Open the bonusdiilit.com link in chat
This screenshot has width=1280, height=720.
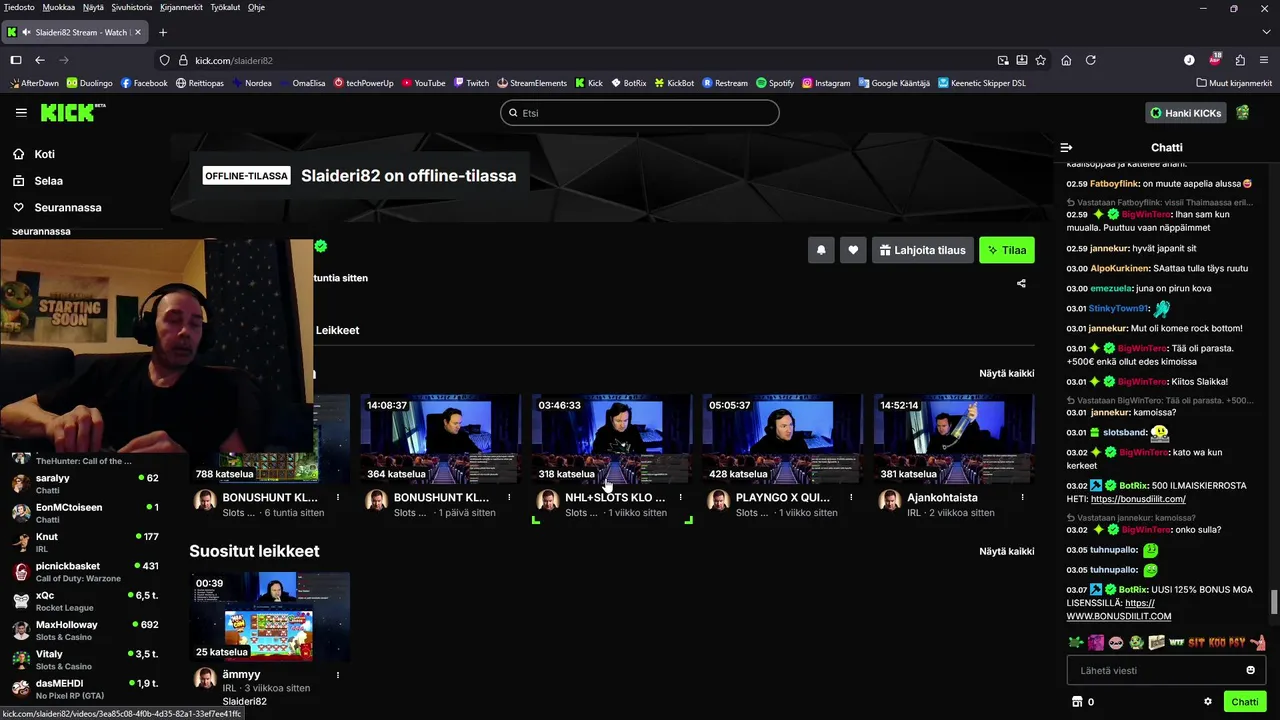pyautogui.click(x=1138, y=499)
